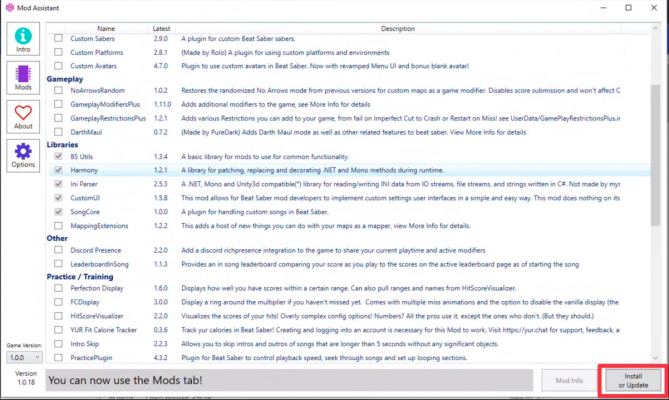This screenshot has height=400, width=669.
Task: Toggle the BS Utils checkbox
Action: (58, 157)
